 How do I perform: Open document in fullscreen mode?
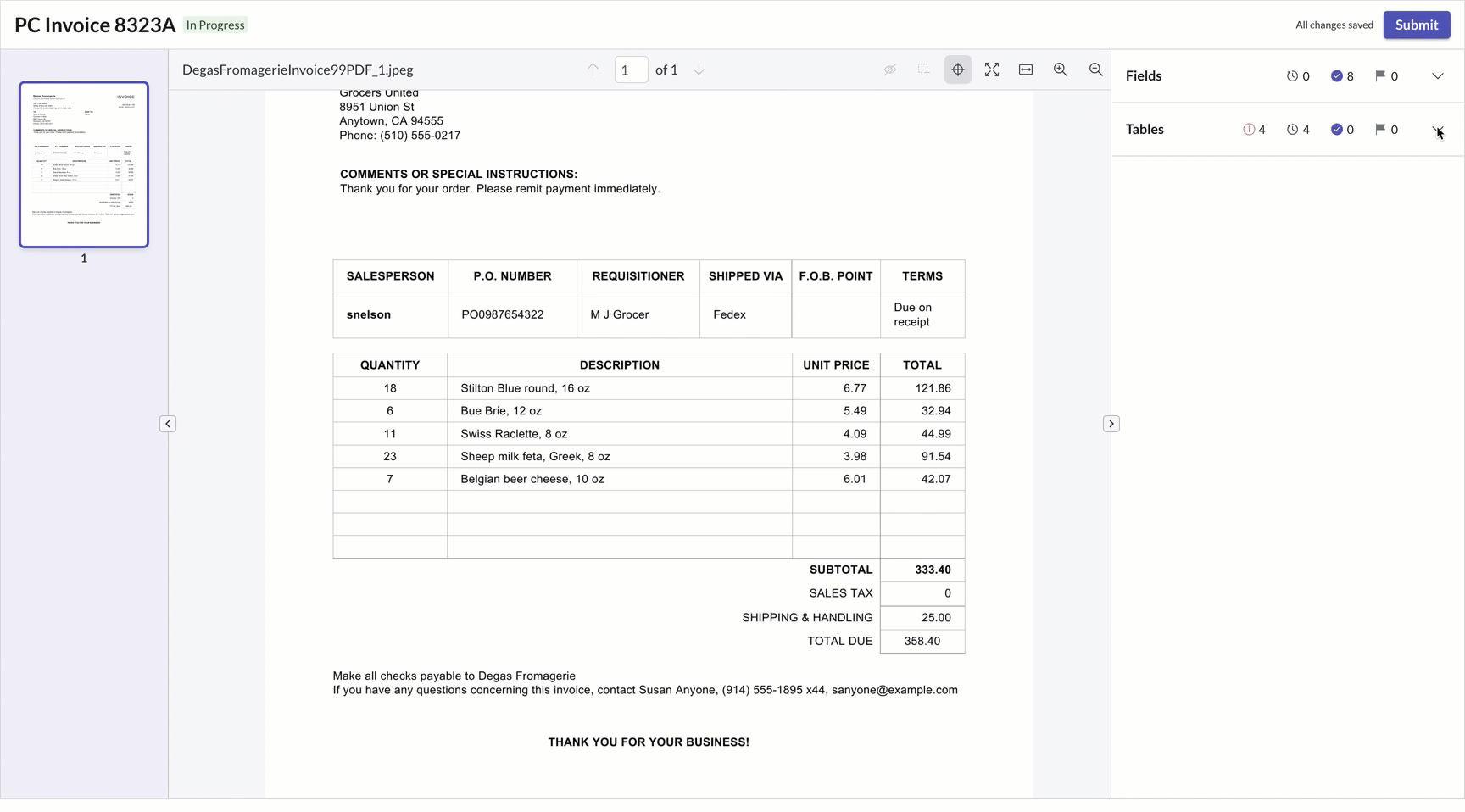(x=992, y=70)
